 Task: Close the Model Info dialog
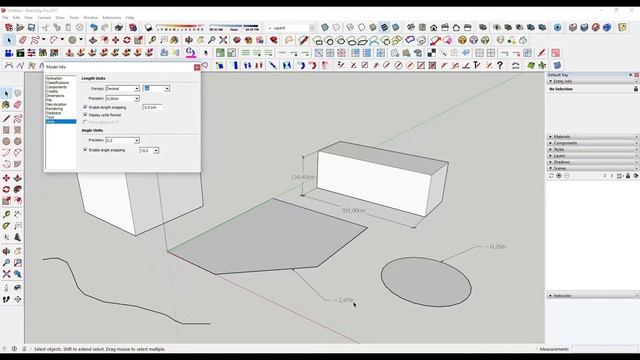tap(197, 67)
